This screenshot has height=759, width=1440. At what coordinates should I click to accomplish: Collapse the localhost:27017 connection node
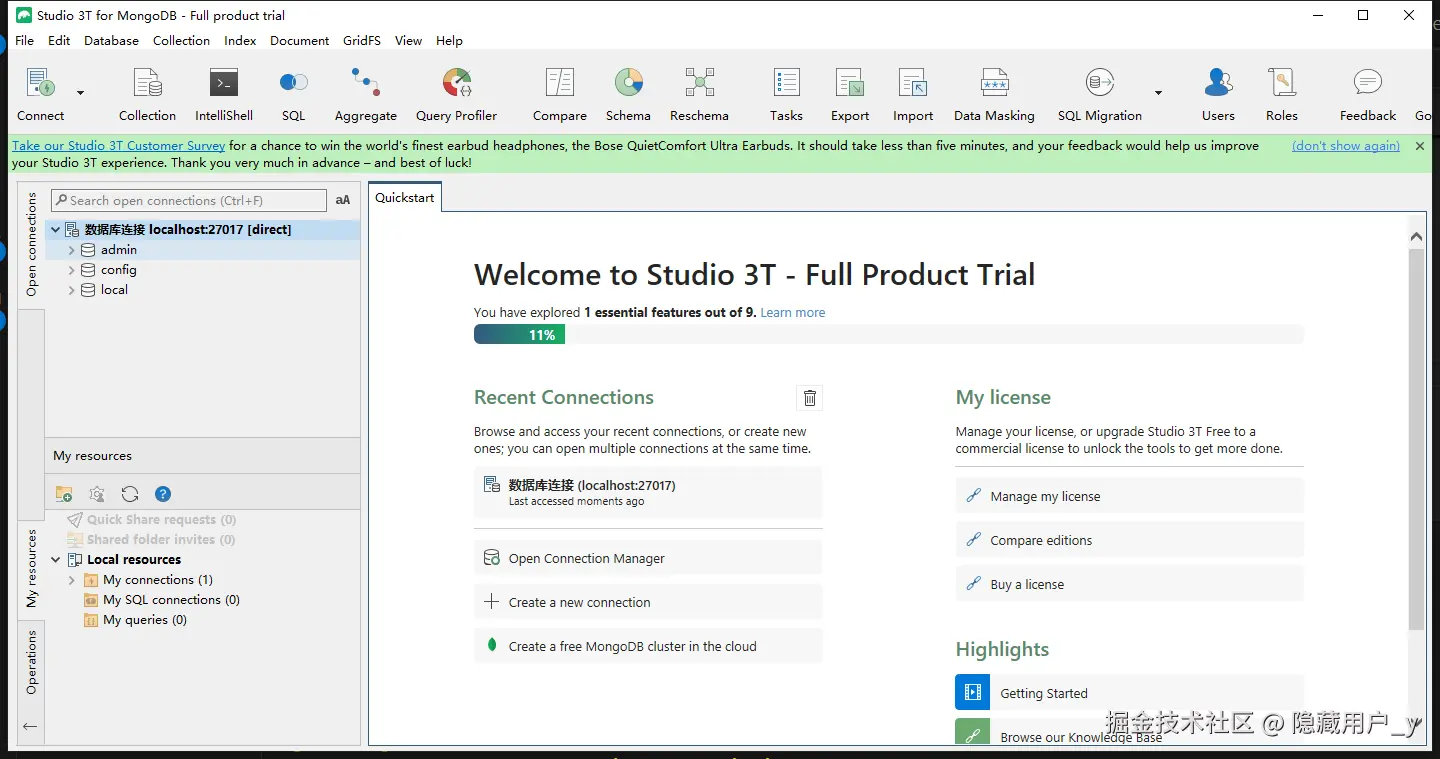55,230
